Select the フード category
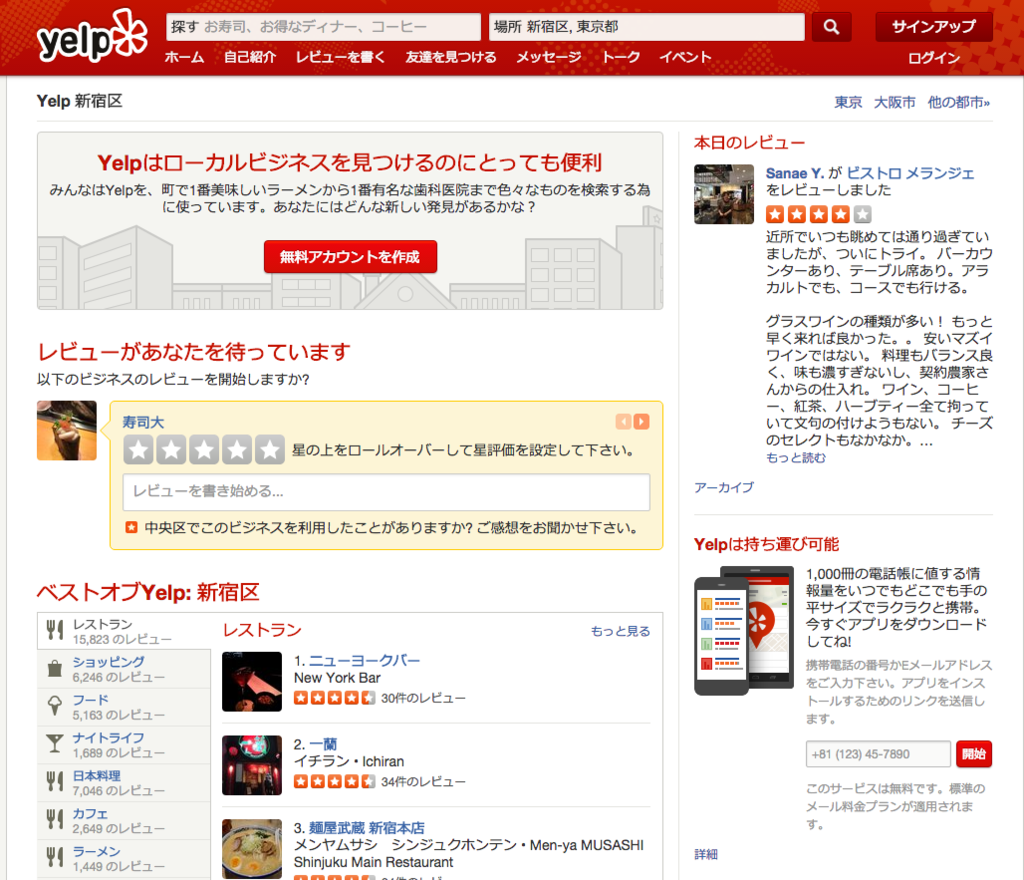Image resolution: width=1024 pixels, height=880 pixels. click(124, 706)
